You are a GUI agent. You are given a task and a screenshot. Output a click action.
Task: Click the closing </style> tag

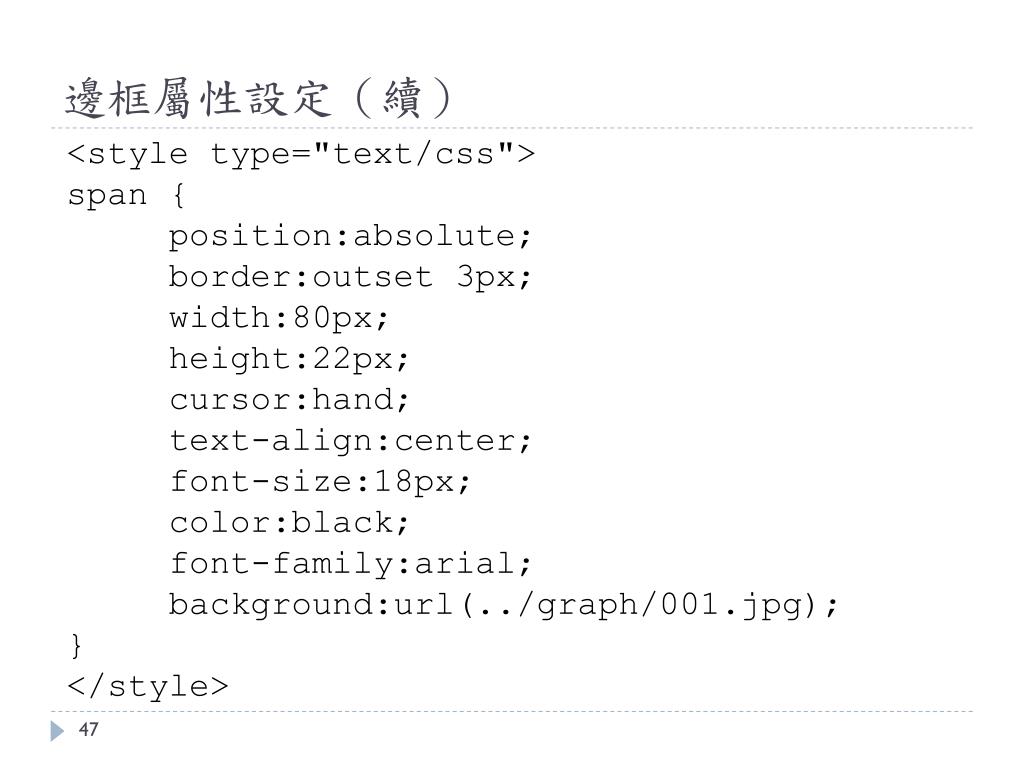148,686
